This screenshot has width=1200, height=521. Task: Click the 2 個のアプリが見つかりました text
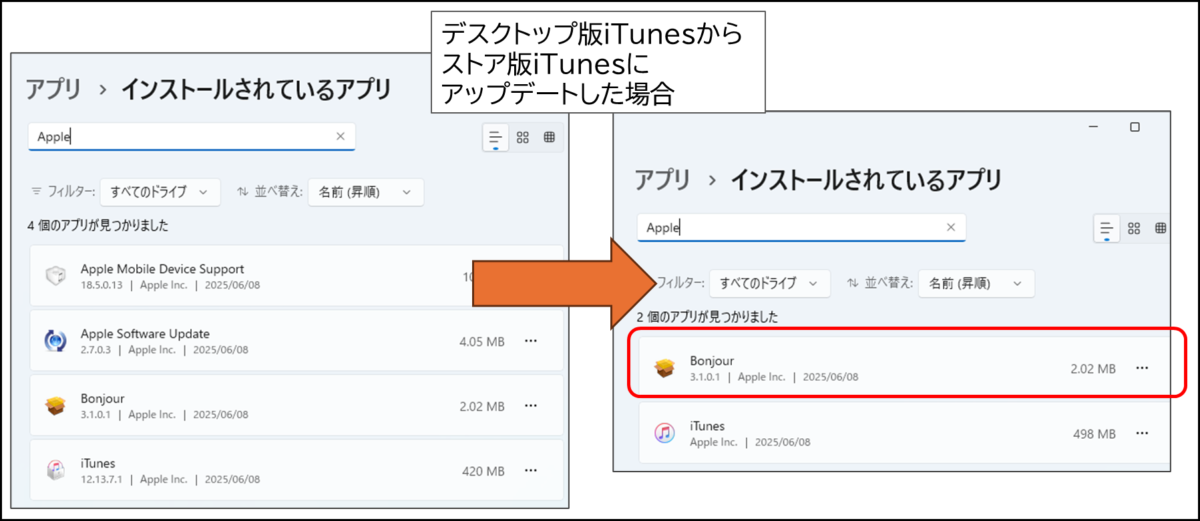point(707,317)
